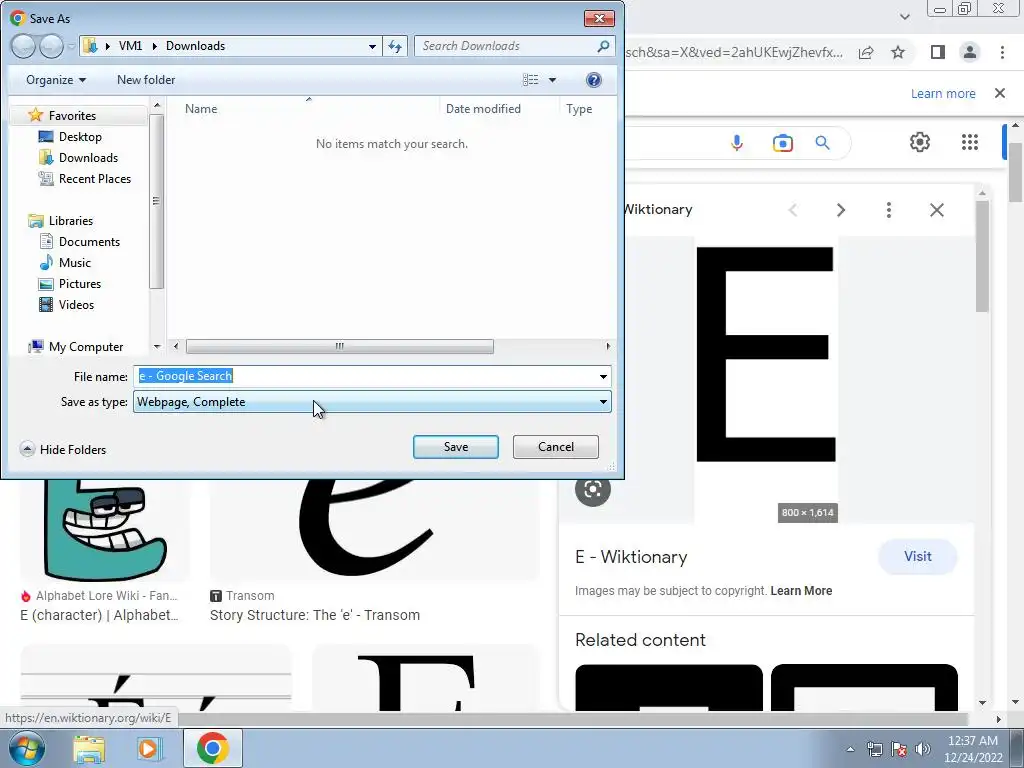
Task: Click the Back arrow in Save As dialog
Action: coord(23,46)
